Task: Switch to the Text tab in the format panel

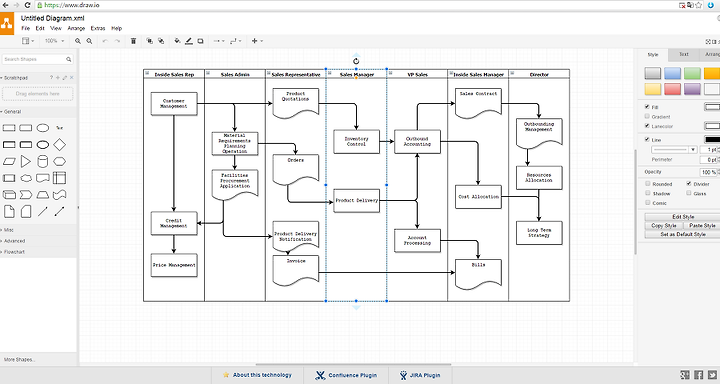Action: [x=684, y=54]
